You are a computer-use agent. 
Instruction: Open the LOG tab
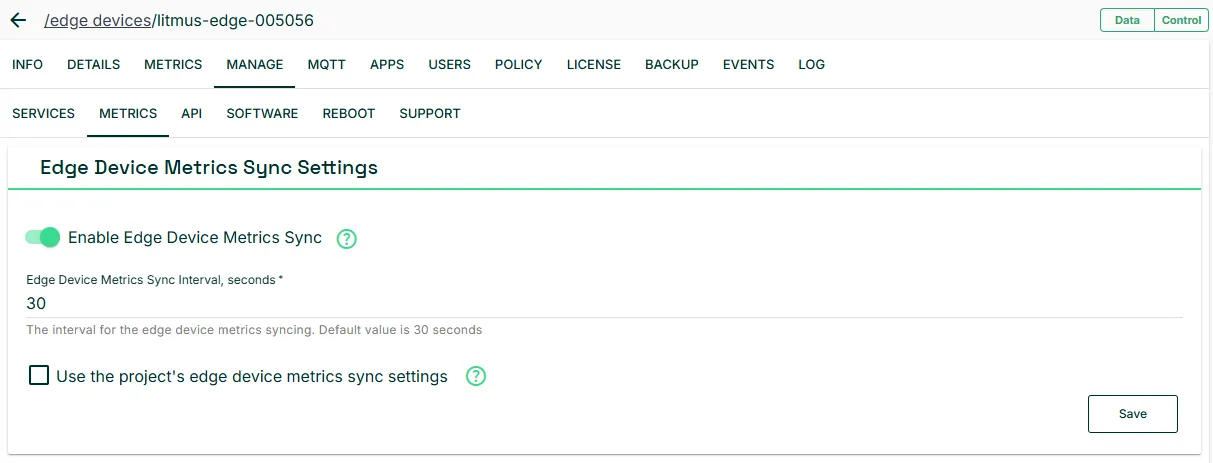click(x=812, y=64)
